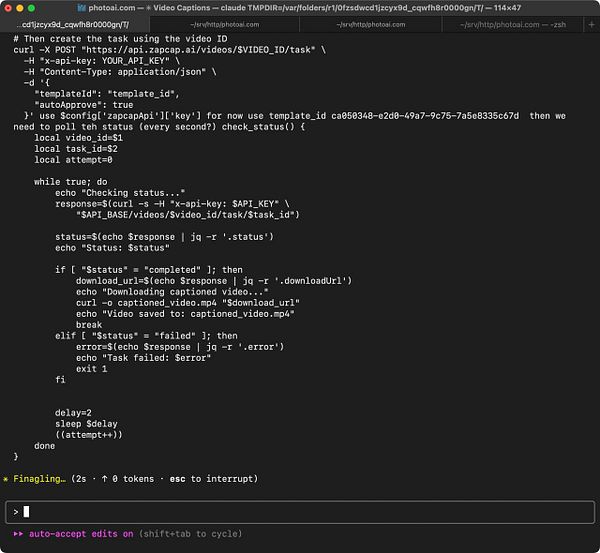
Task: Click the echo "Downloading captioned video..." line
Action: [172, 292]
